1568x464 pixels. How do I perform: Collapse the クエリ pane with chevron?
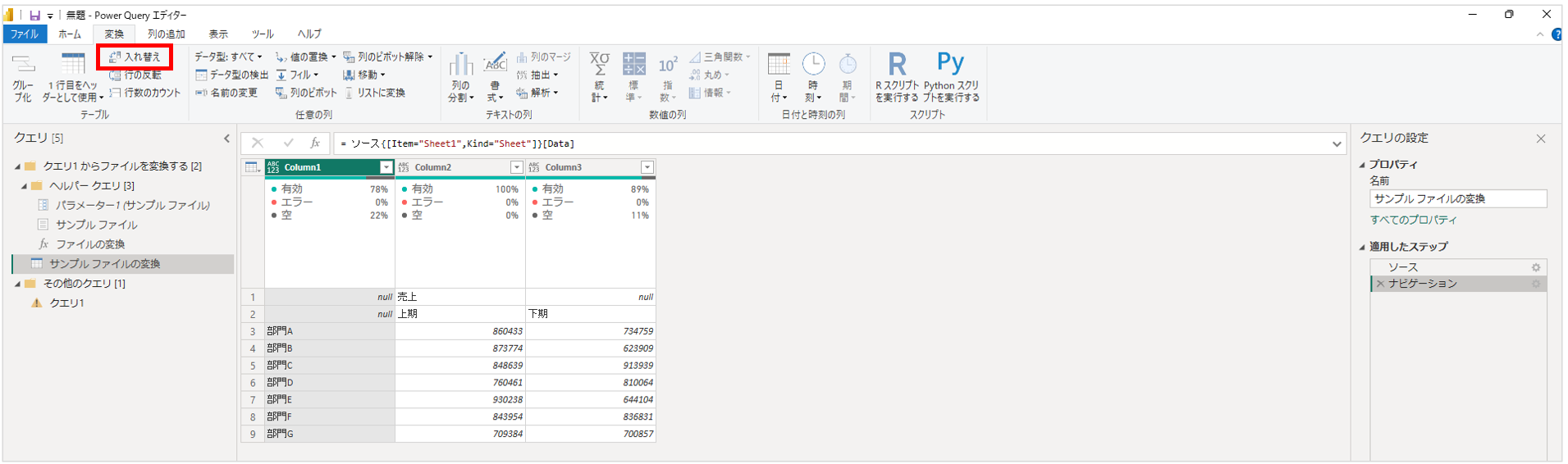click(227, 139)
